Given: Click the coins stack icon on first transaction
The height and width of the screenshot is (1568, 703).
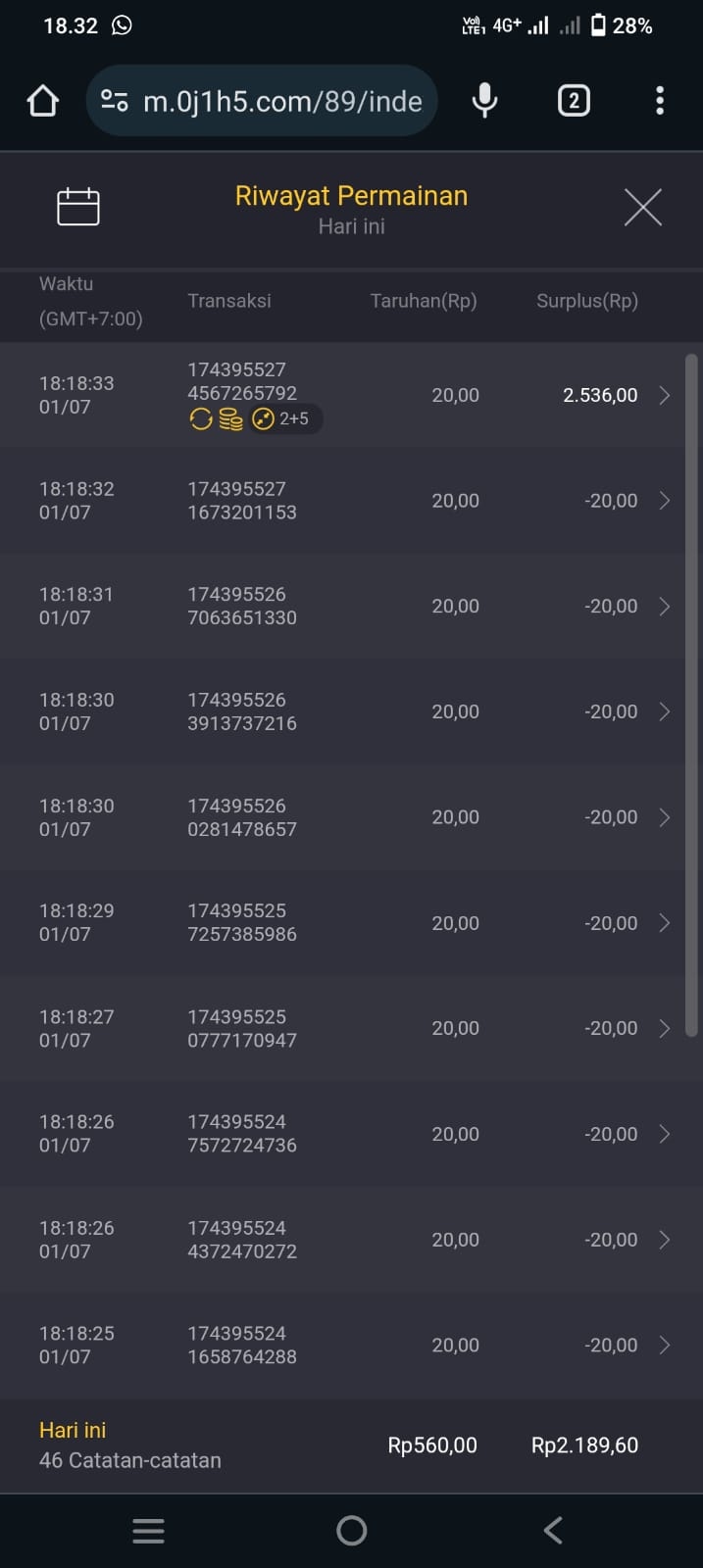Looking at the screenshot, I should [230, 419].
